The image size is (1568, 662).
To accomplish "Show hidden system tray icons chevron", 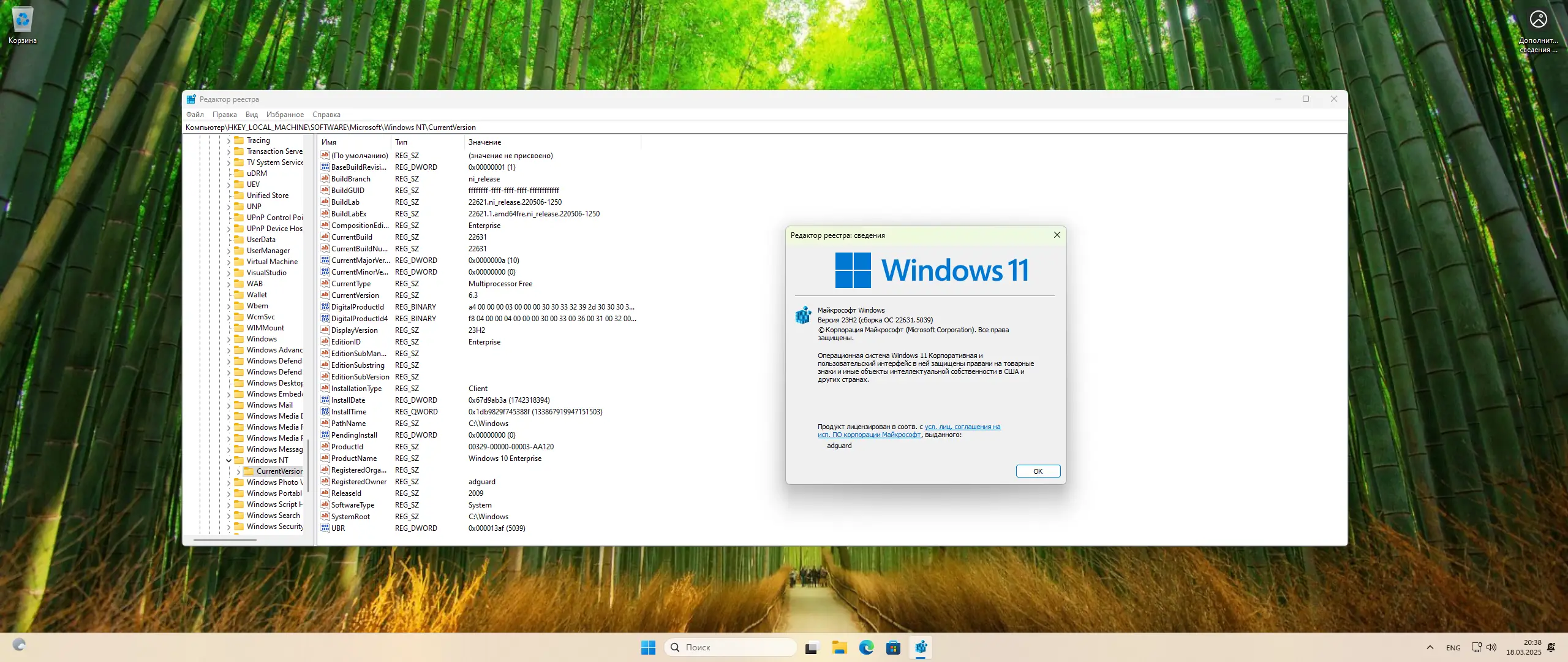I will (1430, 647).
